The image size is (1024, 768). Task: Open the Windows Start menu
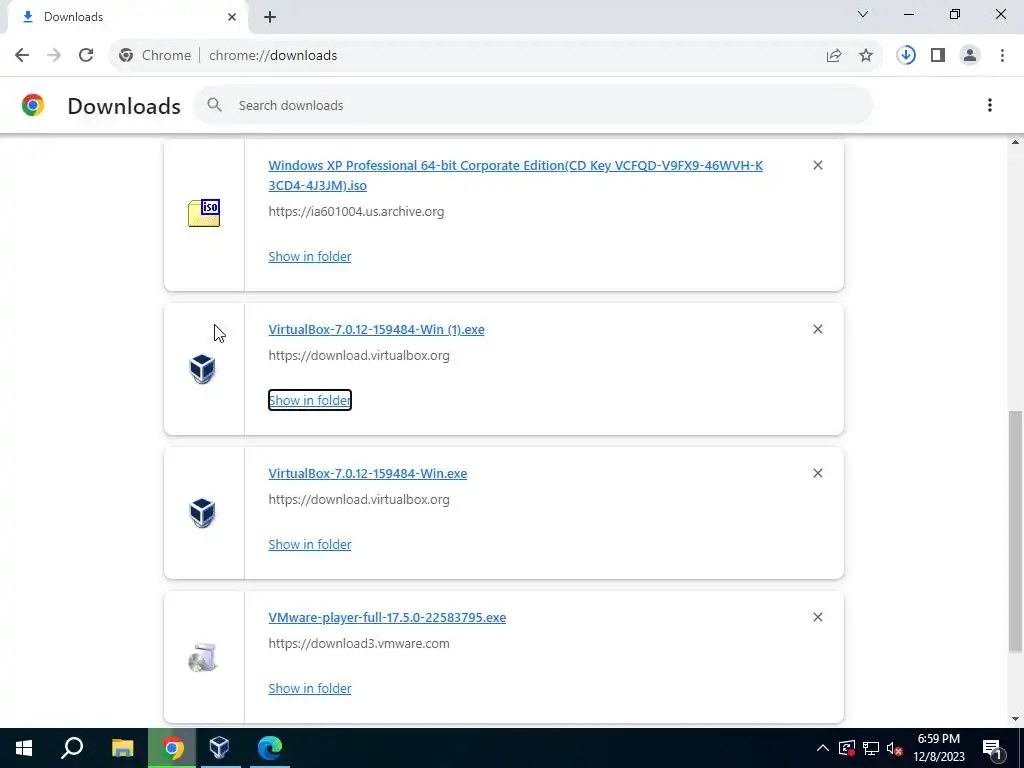[x=24, y=748]
